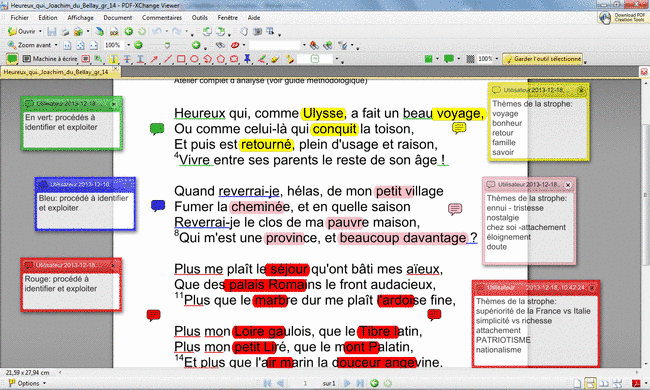Select the Eraser tool icon
Image resolution: width=650 pixels, height=390 pixels.
[275, 59]
